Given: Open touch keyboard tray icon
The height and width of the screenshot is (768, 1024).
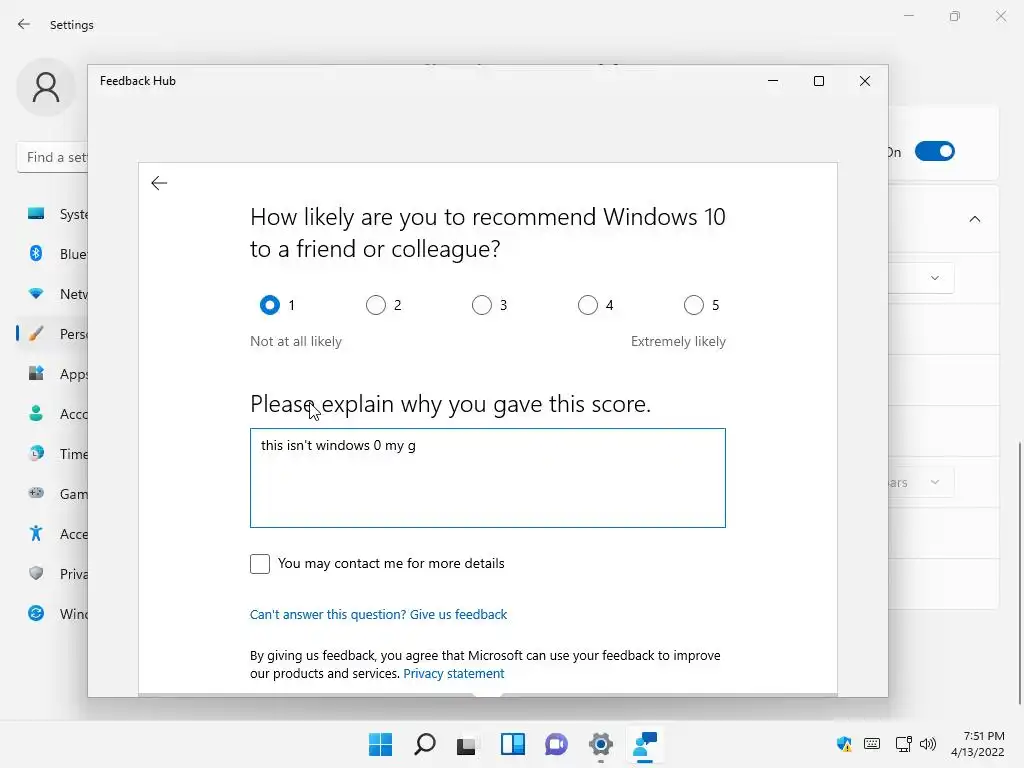Looking at the screenshot, I should (x=872, y=743).
